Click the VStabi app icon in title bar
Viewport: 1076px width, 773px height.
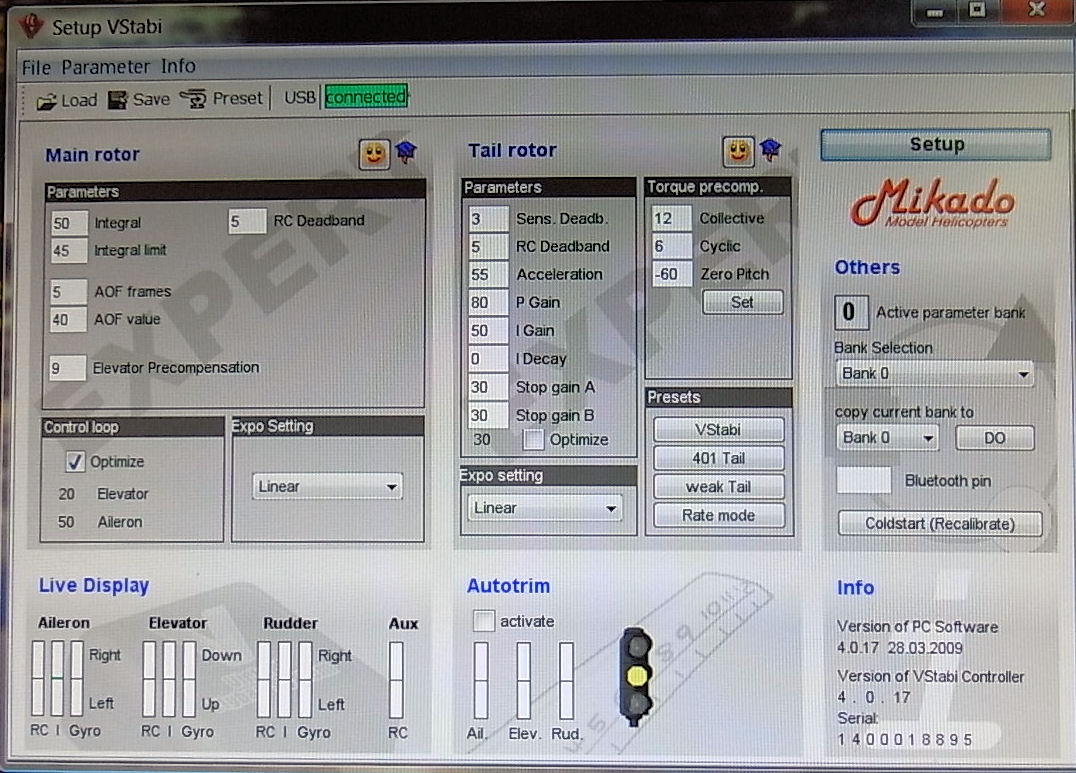click(31, 25)
